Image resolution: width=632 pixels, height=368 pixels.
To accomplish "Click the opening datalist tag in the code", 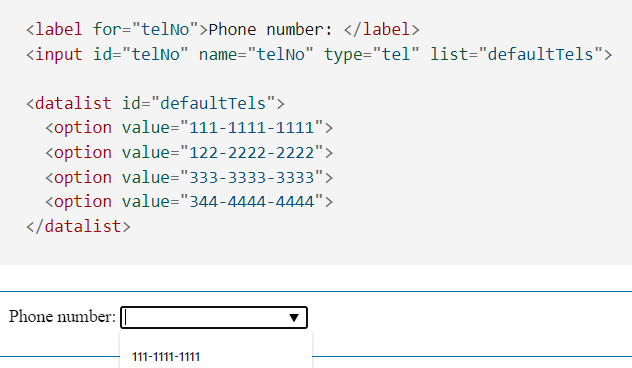I will pos(69,104).
